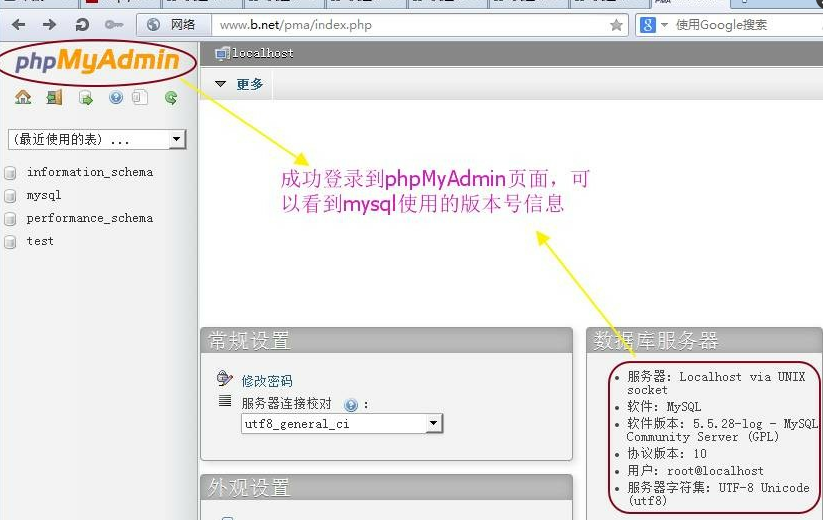This screenshot has width=823, height=520.
Task: Click the 服务器字符集 UTF-8 Unicode entry
Action: tap(718, 494)
